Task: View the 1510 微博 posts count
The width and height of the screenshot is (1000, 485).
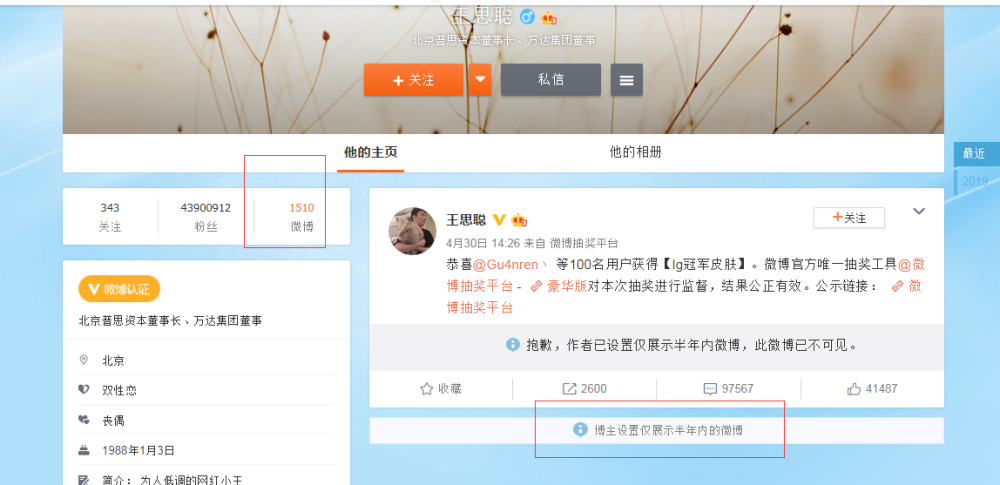Action: pos(302,217)
